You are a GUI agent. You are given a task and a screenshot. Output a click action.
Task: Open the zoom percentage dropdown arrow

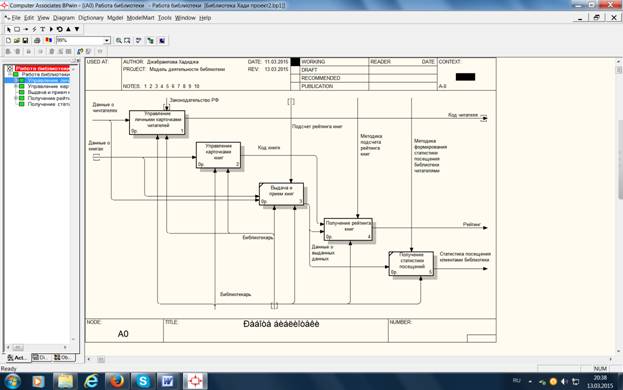click(x=107, y=41)
